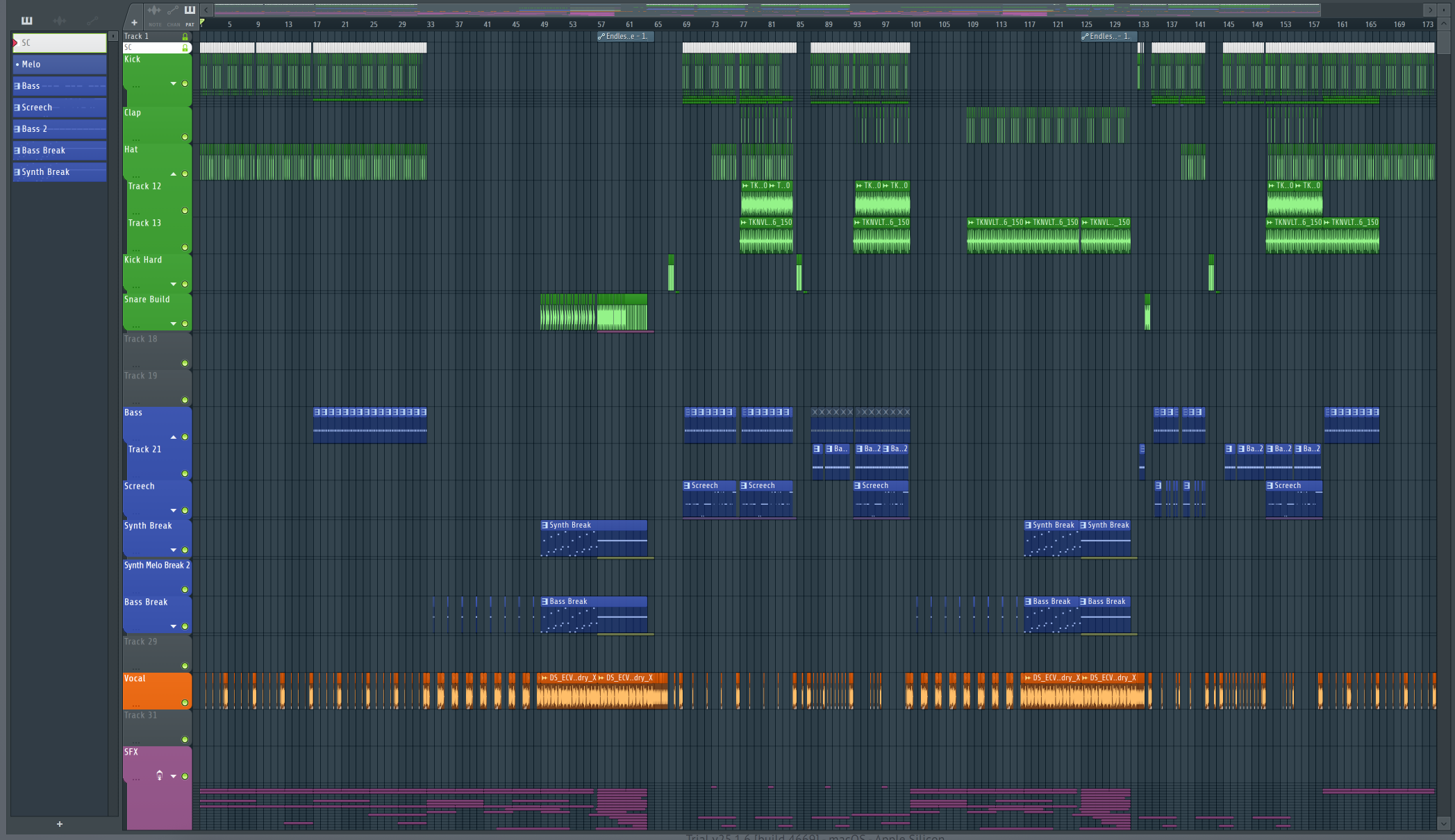1455x840 pixels.
Task: Select the Synth Melo Break 2 track header
Action: tap(157, 578)
